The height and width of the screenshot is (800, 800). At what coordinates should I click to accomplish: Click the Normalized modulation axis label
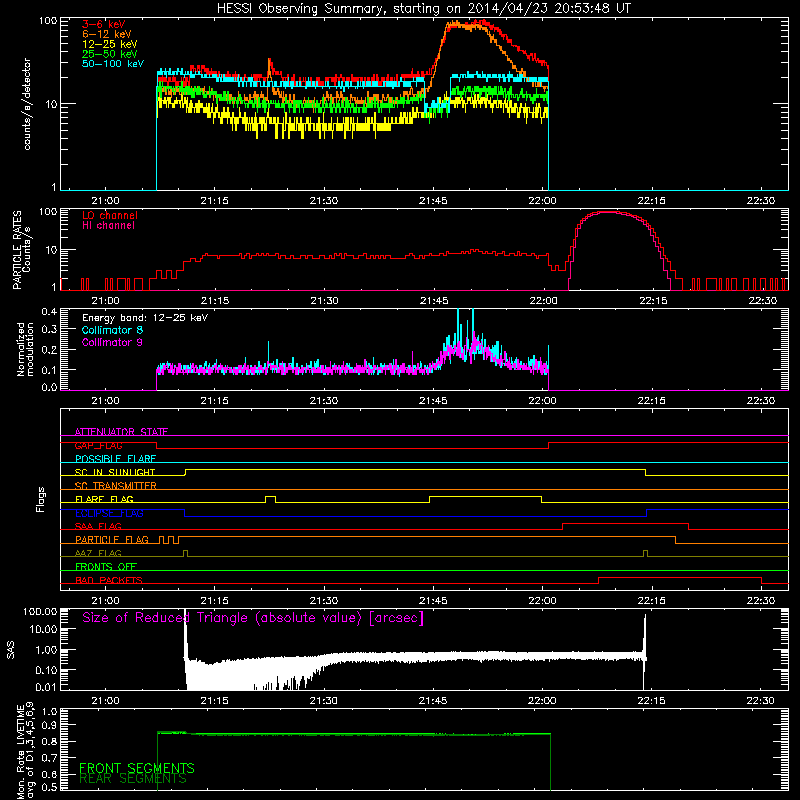[x=25, y=349]
